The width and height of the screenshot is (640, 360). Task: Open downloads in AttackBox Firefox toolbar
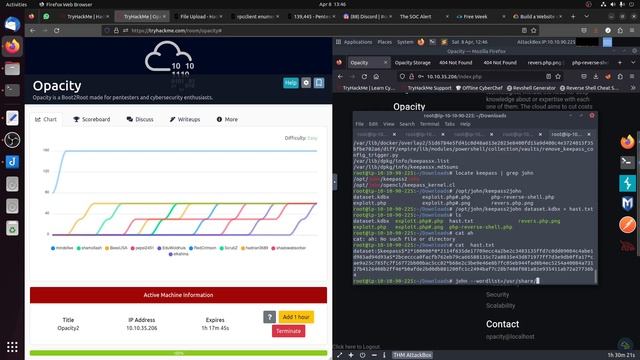pos(596,76)
